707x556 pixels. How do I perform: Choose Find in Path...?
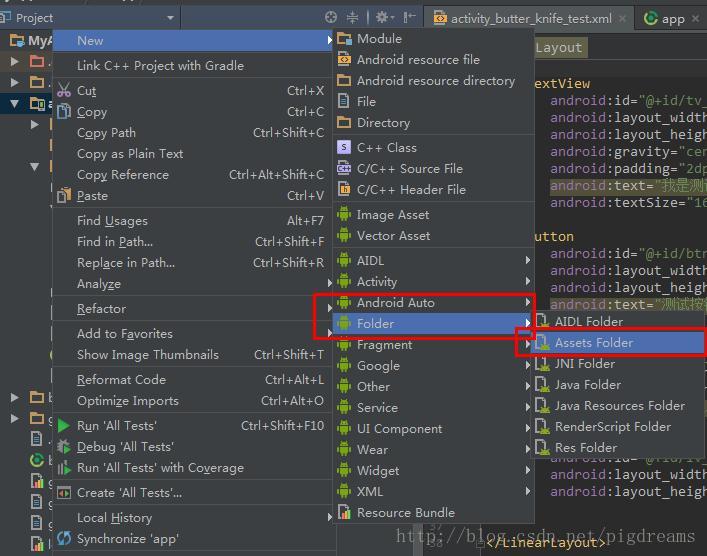tap(193, 242)
